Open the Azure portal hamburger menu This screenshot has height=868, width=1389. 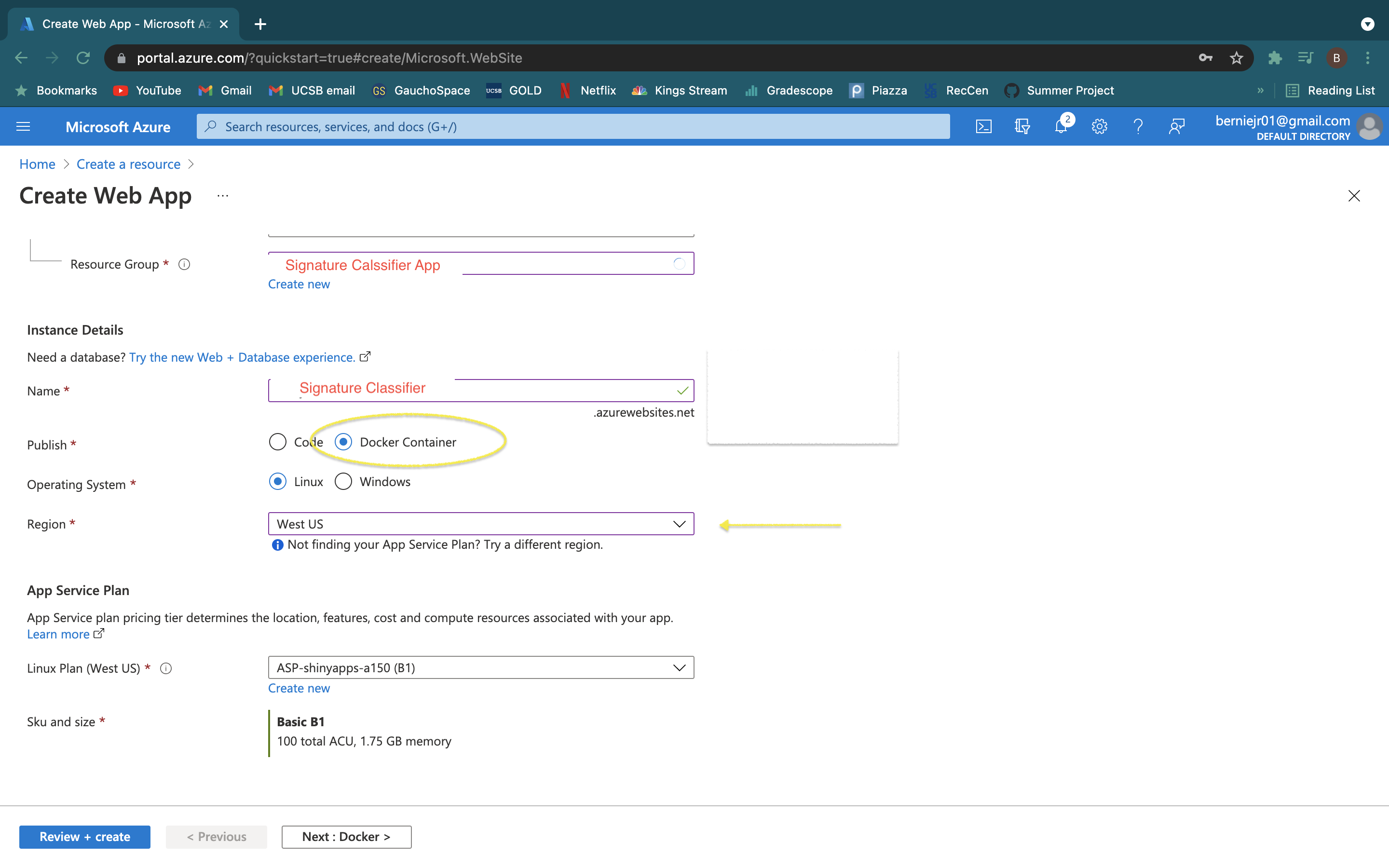[23, 126]
